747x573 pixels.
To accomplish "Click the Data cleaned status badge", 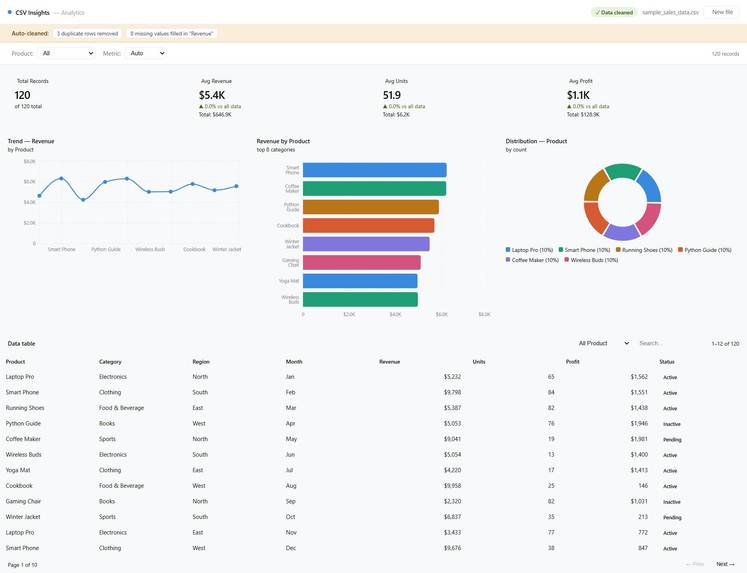I will coord(614,12).
